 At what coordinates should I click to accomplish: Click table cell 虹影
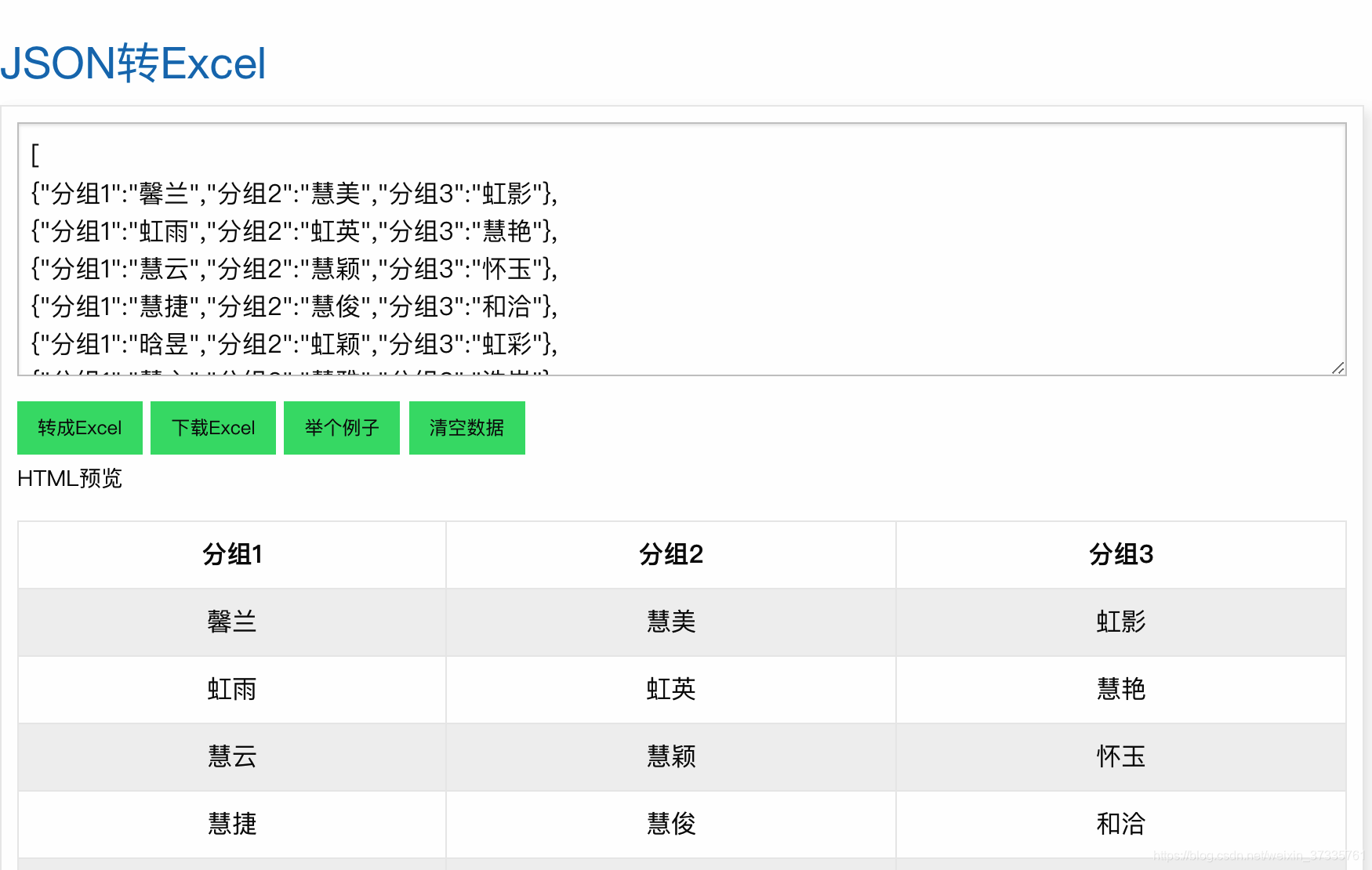tap(1121, 622)
